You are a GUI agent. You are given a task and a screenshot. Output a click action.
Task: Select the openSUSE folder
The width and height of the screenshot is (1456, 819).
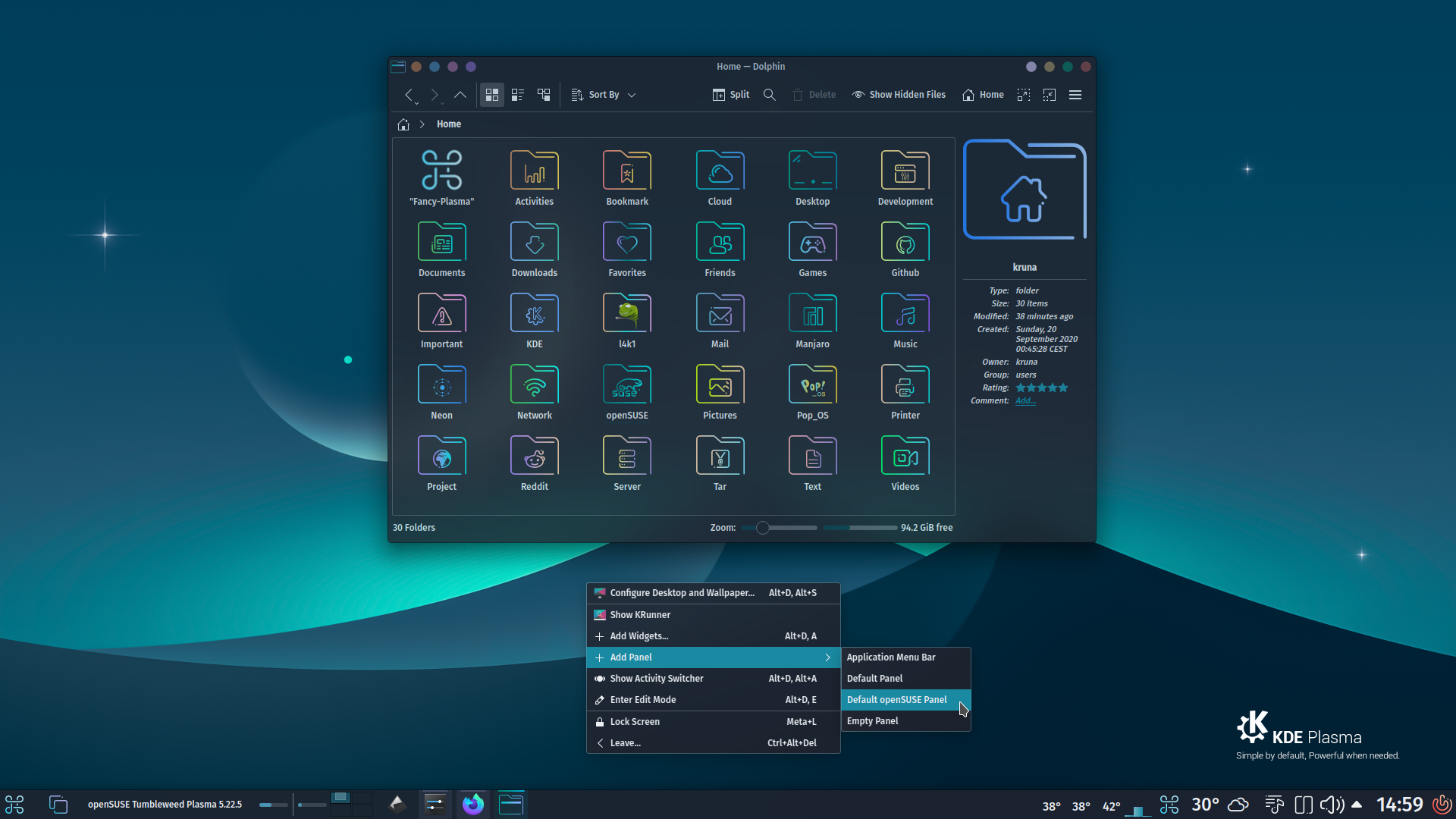coord(627,392)
